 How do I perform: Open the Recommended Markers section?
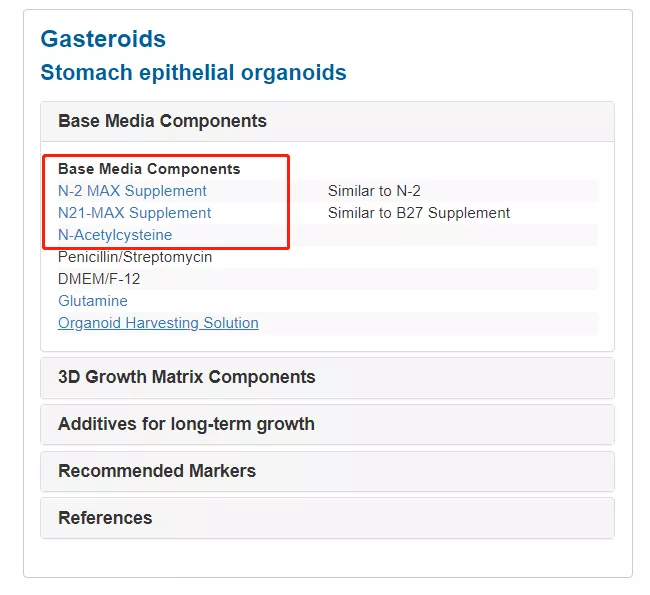157,471
